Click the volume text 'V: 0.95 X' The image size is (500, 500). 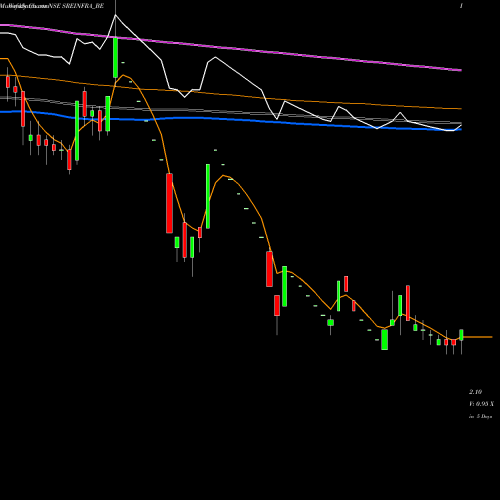482,404
